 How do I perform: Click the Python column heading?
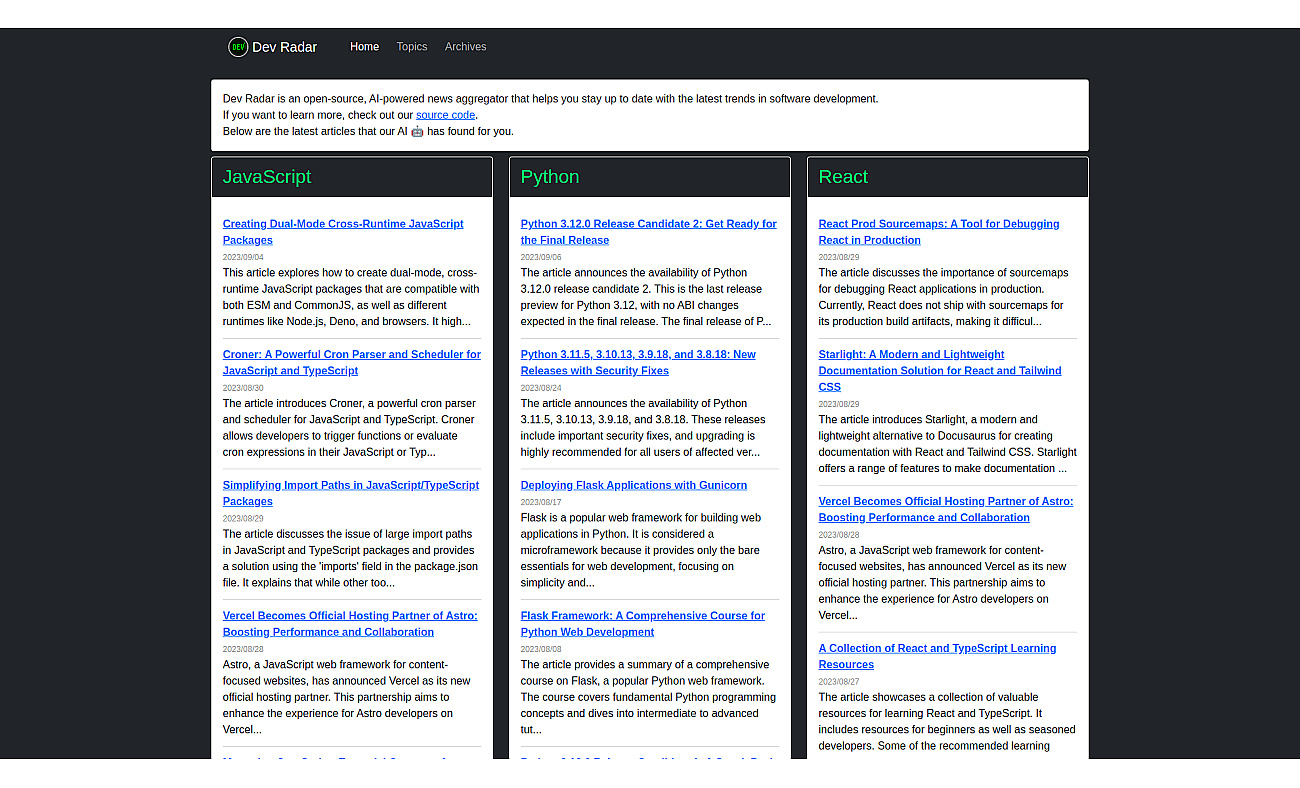coord(550,177)
